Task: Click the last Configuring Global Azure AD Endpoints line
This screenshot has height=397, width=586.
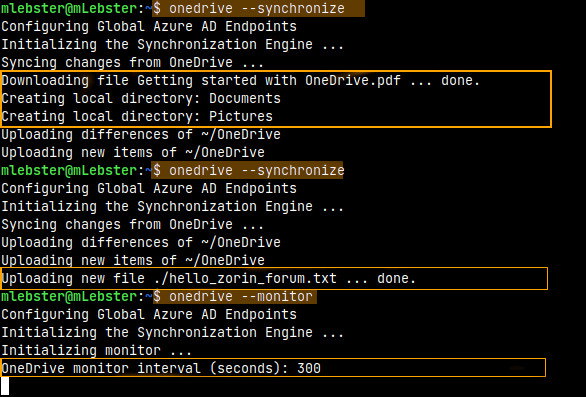Action: pyautogui.click(x=149, y=314)
